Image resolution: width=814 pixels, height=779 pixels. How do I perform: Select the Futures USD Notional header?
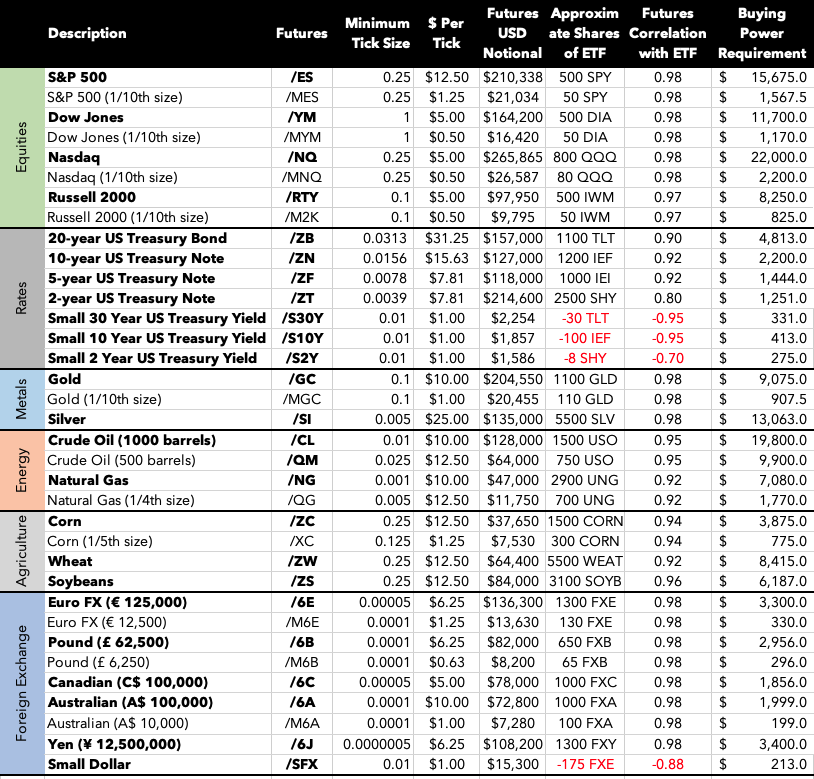pos(512,33)
